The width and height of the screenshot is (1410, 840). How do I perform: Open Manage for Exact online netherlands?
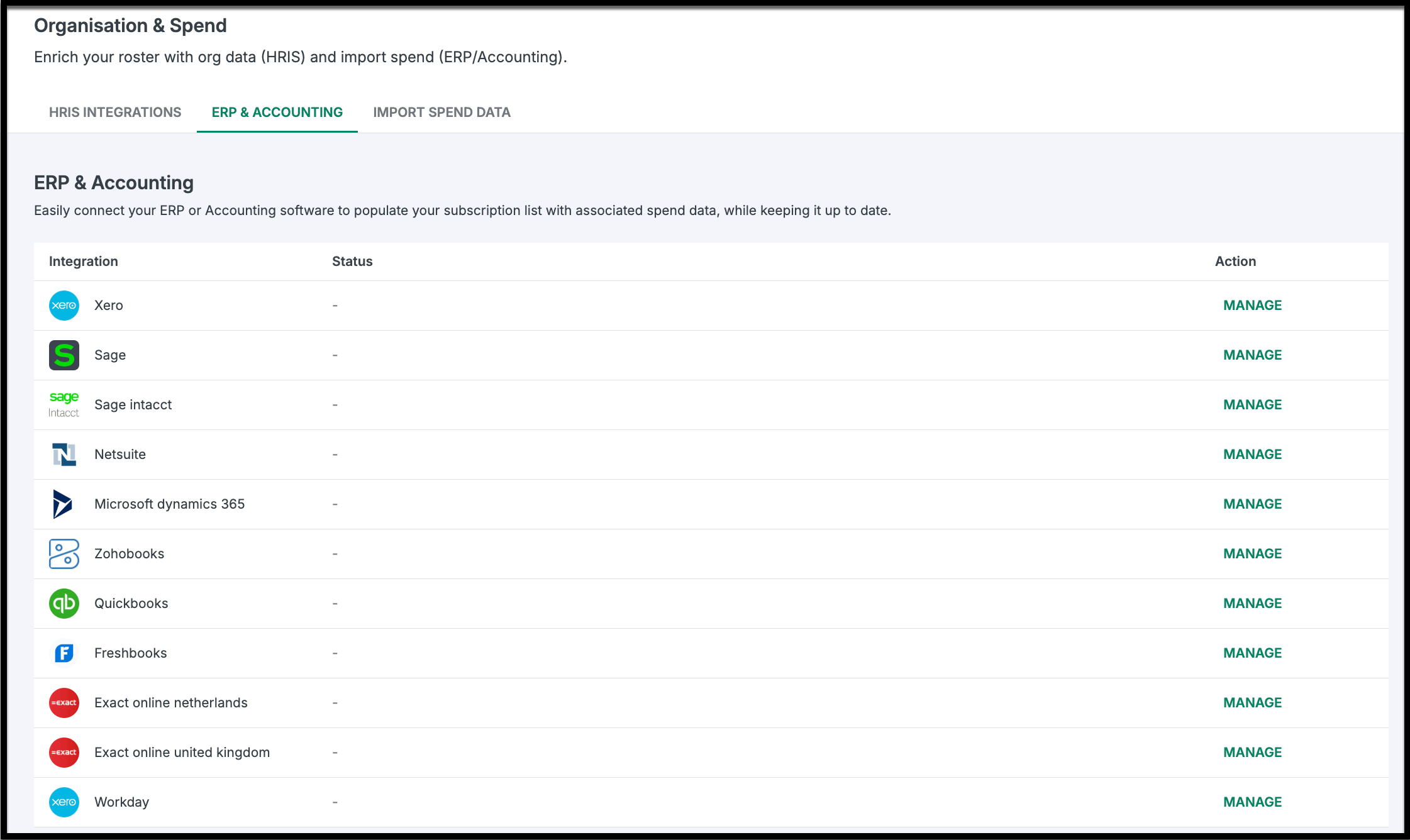tap(1252, 703)
